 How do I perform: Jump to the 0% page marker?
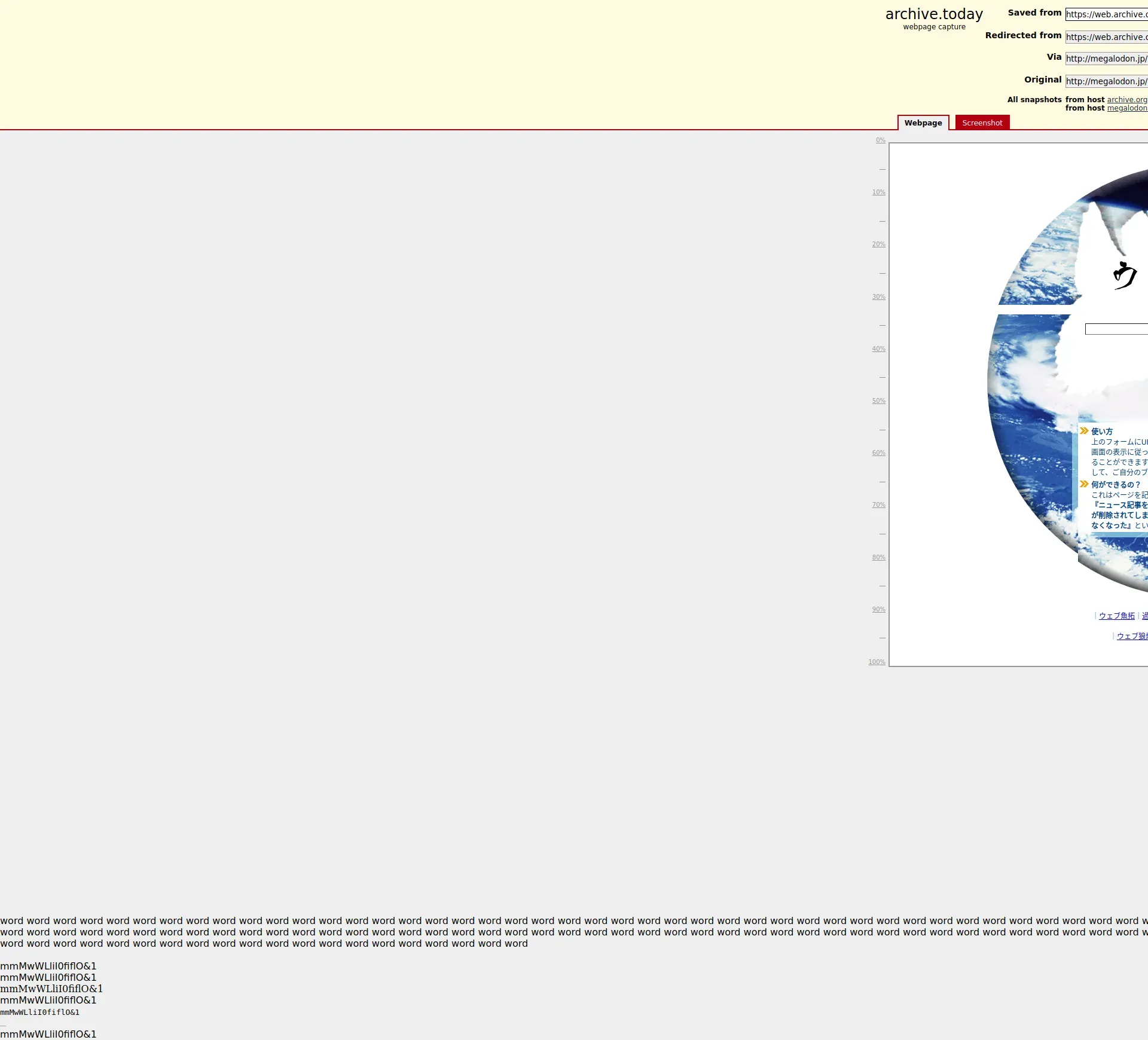[x=880, y=140]
